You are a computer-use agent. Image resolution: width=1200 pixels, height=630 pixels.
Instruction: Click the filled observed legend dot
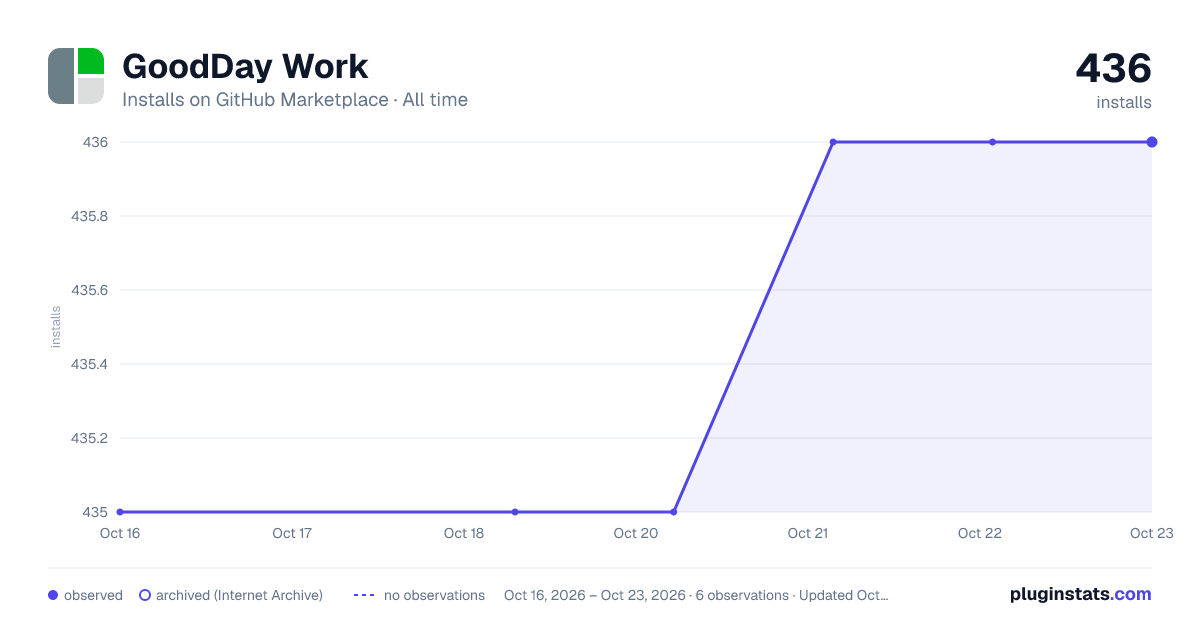[x=53, y=595]
